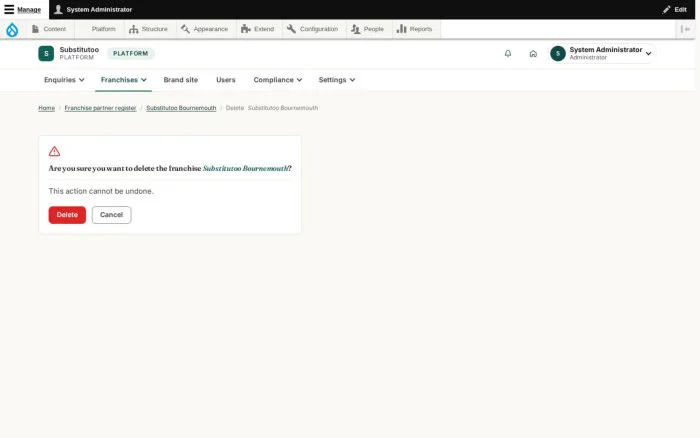
Task: Click the home icon in header
Action: click(x=533, y=54)
